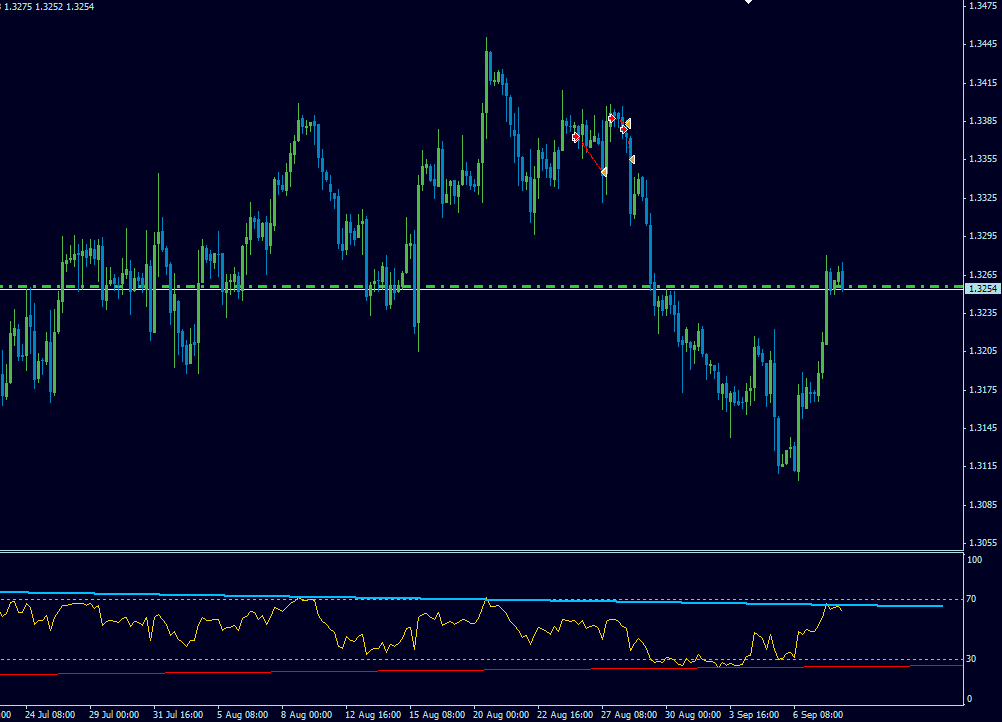
Task: Click price scale label 1.3355
Action: point(983,158)
